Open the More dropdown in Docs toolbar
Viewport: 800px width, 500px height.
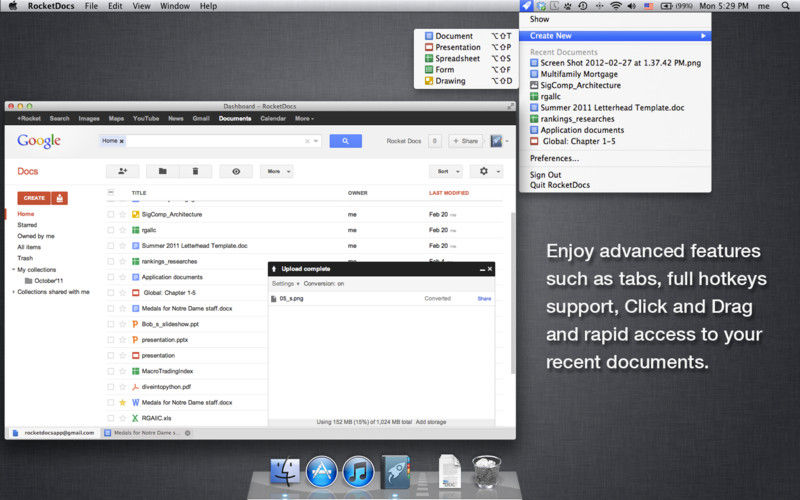coord(277,171)
